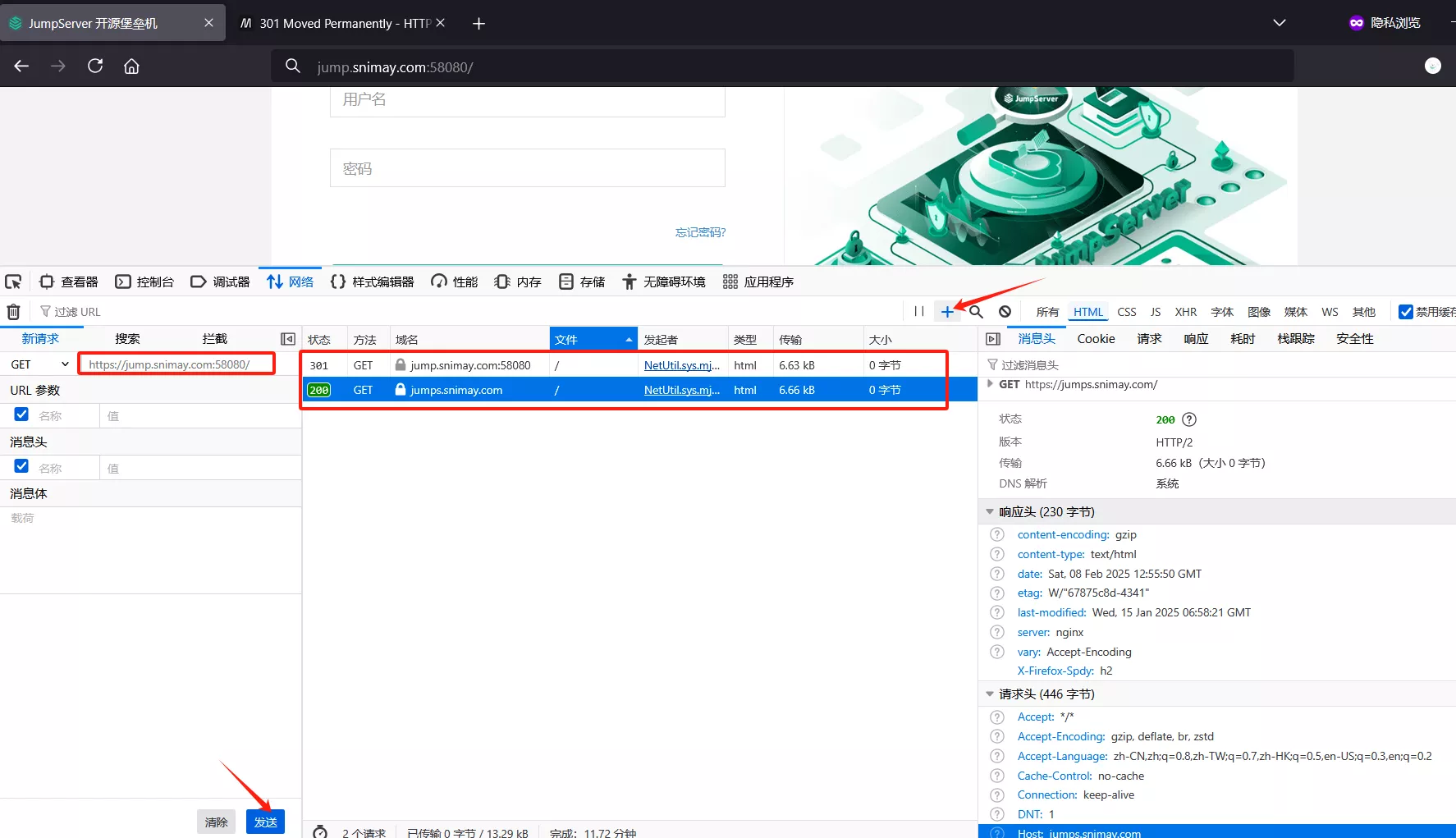
Task: Toggle the disable cache checkbox
Action: (1406, 312)
